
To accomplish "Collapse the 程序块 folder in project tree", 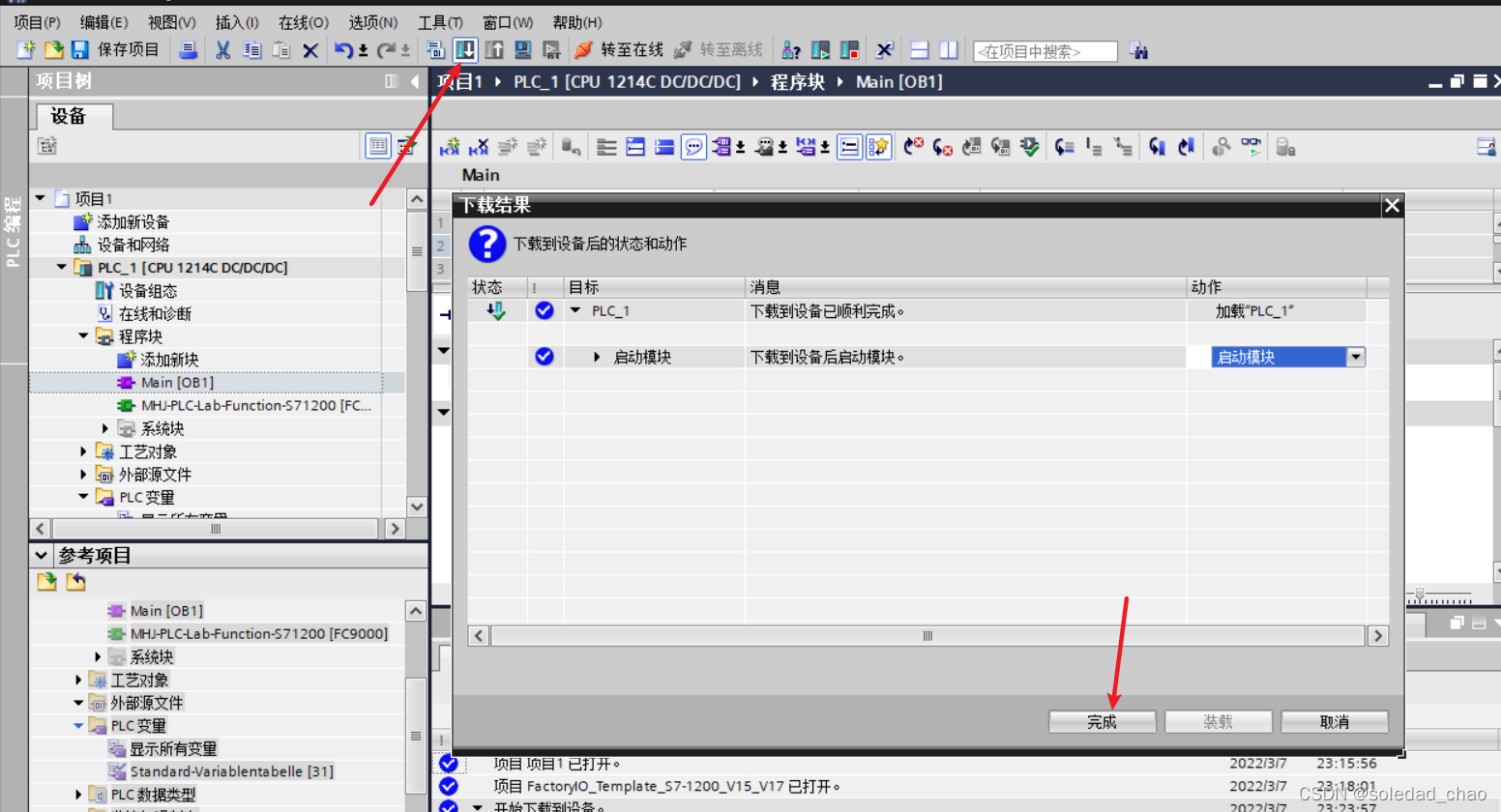I will [x=83, y=336].
